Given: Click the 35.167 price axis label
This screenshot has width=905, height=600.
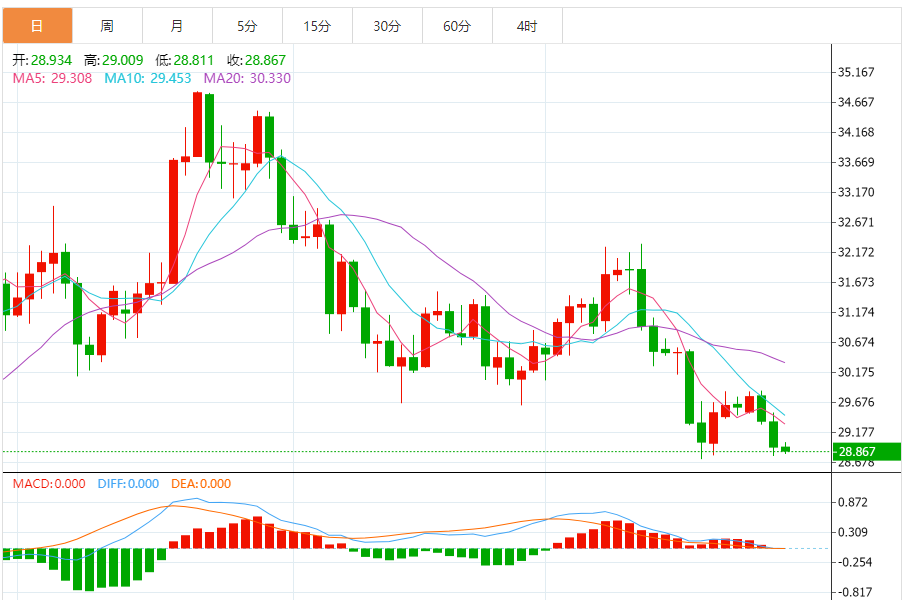Looking at the screenshot, I should (856, 72).
